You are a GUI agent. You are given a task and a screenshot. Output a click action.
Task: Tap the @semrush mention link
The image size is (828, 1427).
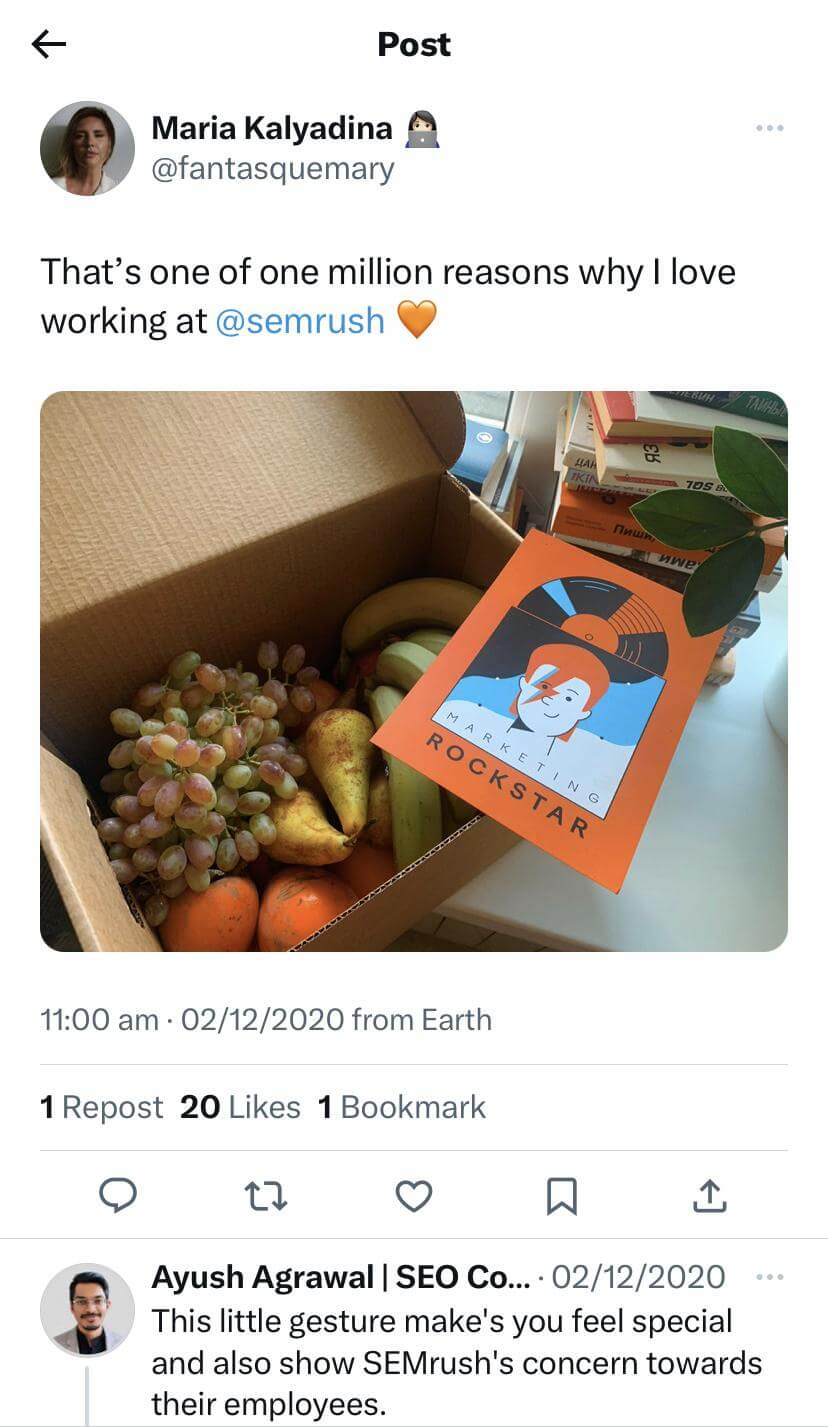tap(300, 321)
